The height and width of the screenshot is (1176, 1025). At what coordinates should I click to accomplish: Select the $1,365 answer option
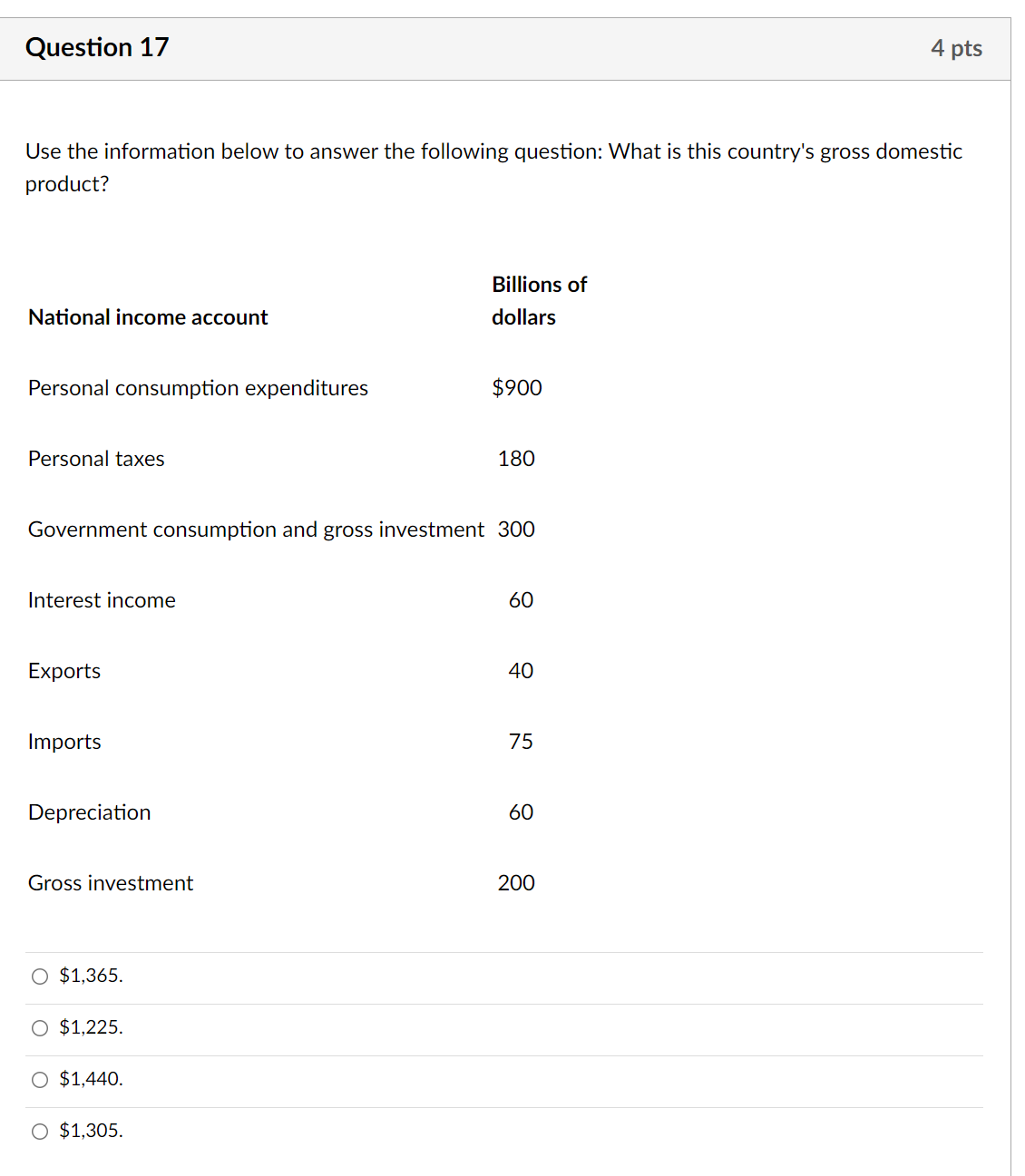tap(40, 976)
